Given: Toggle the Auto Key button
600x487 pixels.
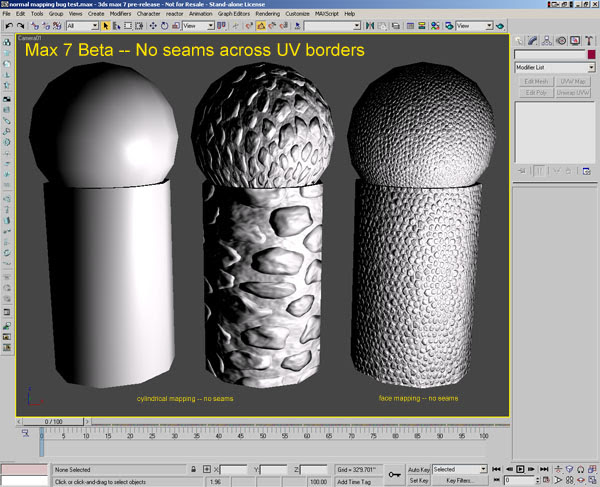Looking at the screenshot, I should click(x=419, y=469).
